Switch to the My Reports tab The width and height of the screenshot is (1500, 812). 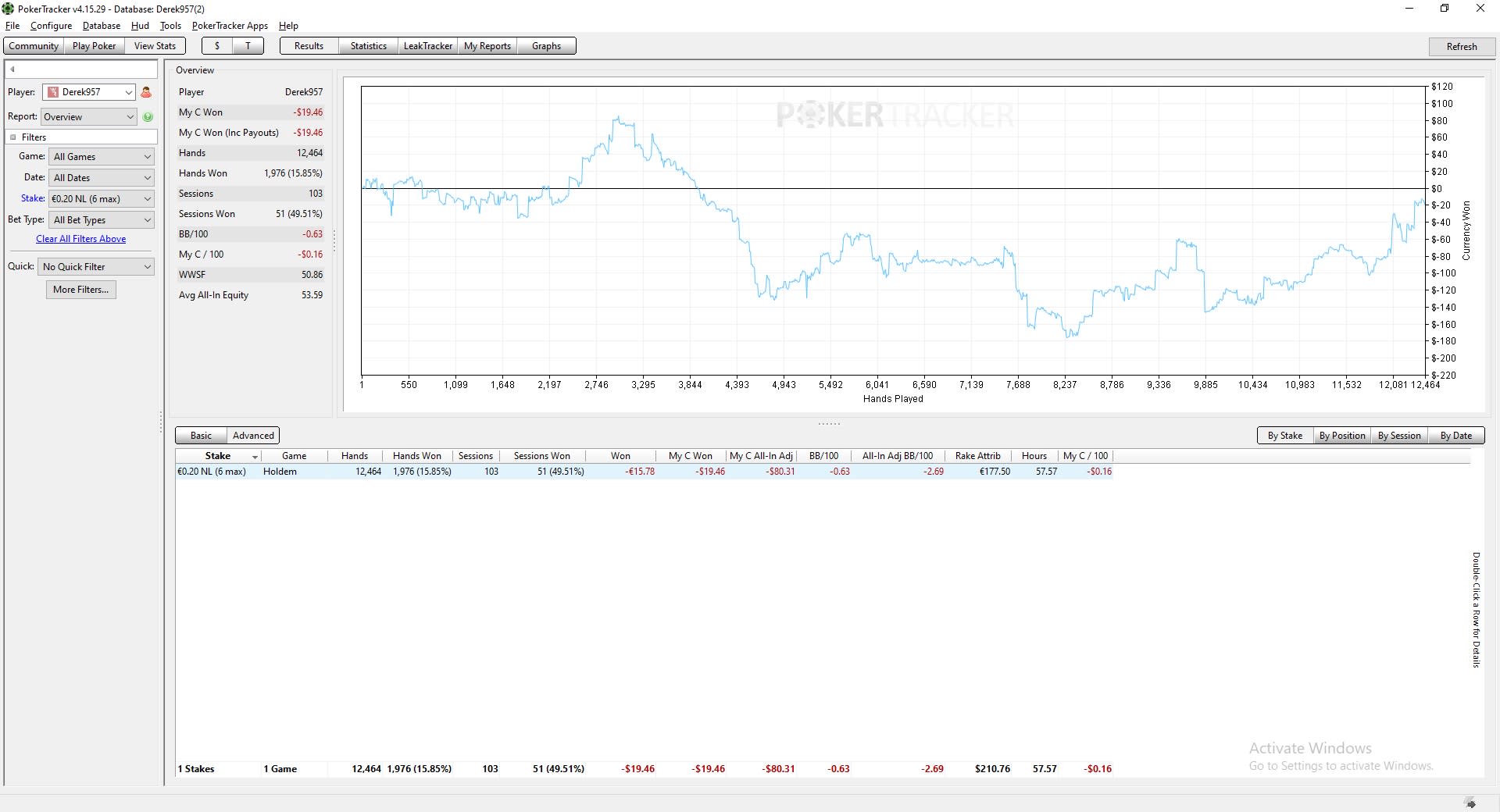pos(487,46)
